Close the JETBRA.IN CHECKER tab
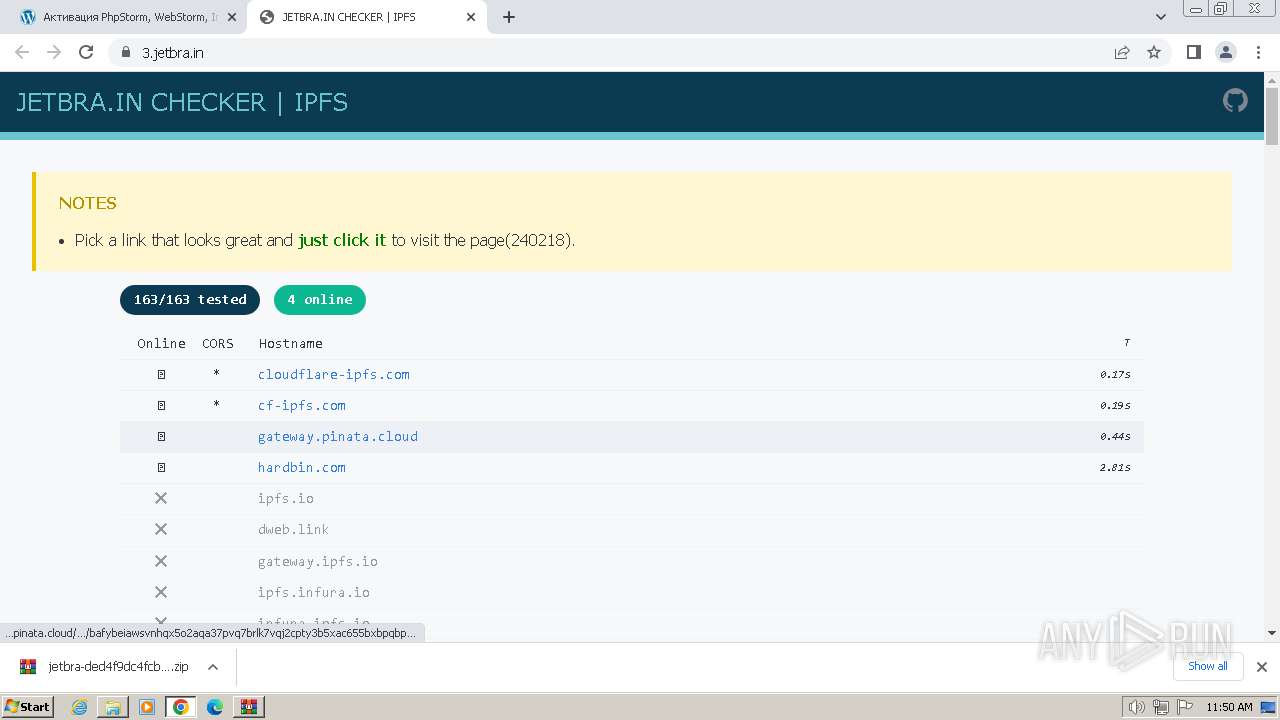 (471, 17)
